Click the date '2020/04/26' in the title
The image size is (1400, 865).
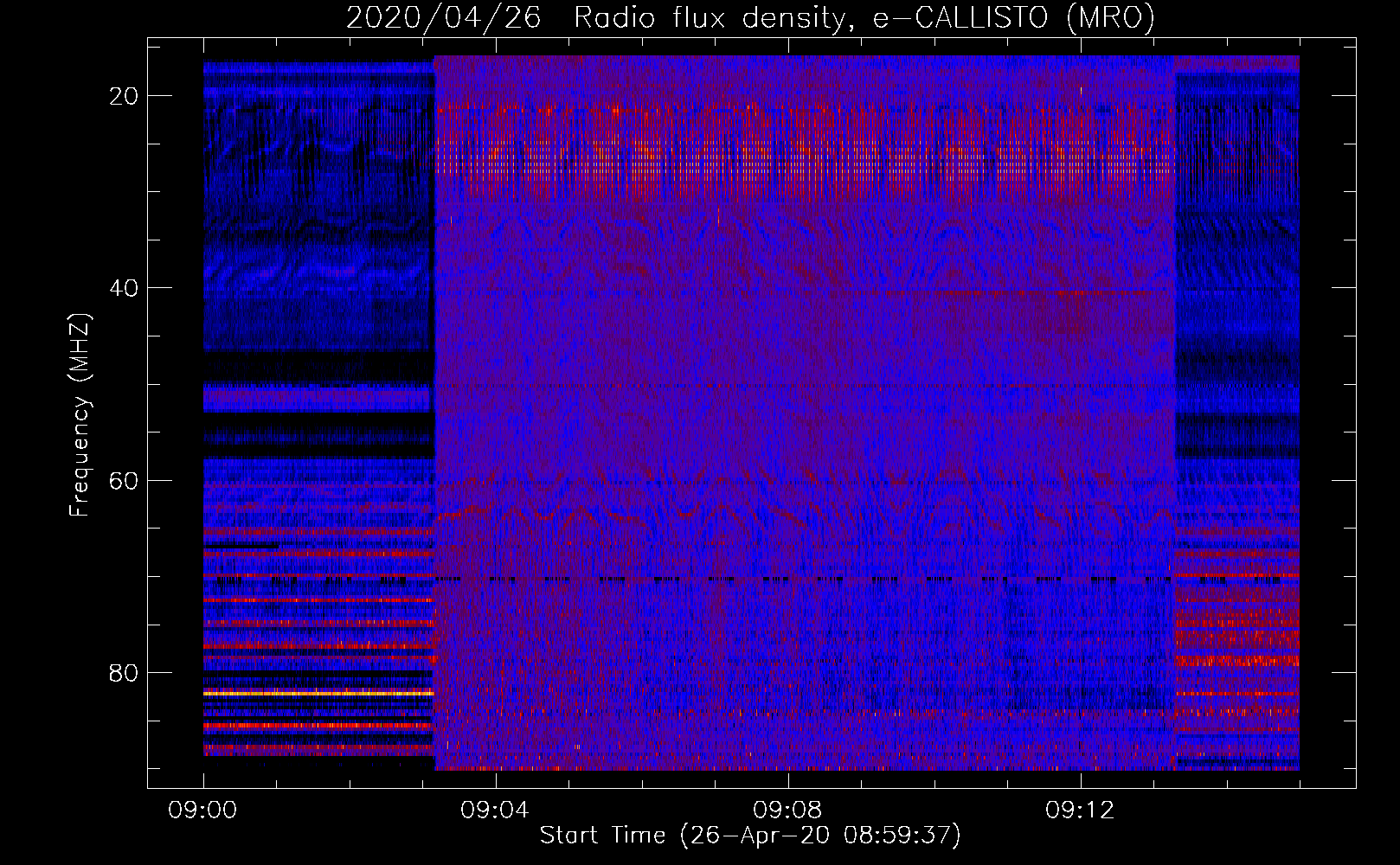point(444,18)
